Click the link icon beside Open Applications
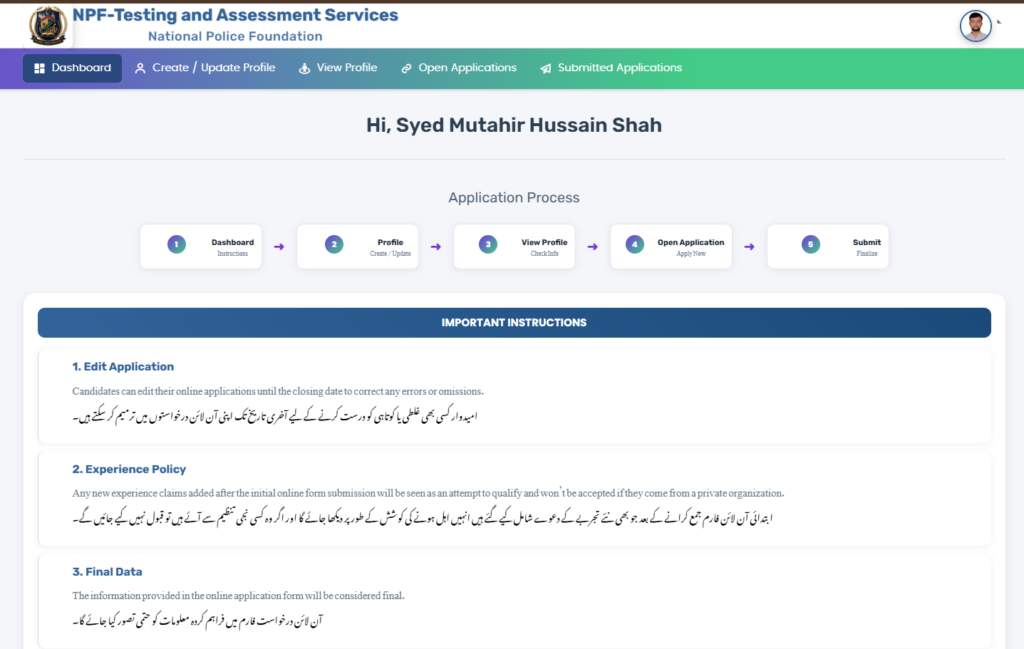The height and width of the screenshot is (649, 1024). [406, 69]
